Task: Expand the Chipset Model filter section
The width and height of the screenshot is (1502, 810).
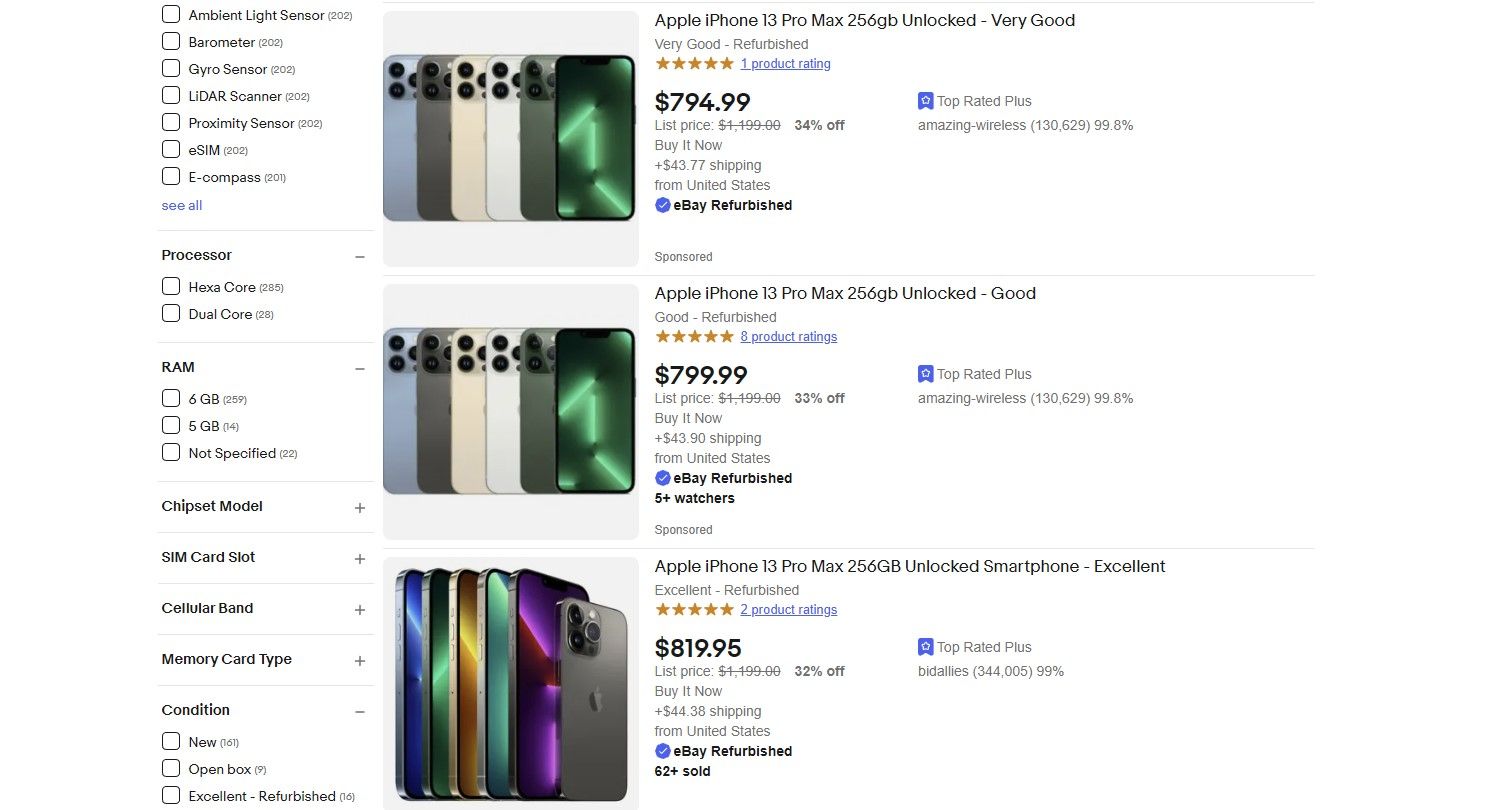Action: [360, 507]
